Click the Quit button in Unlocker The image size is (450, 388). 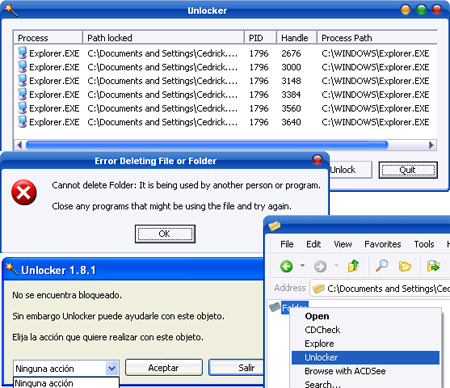point(408,170)
